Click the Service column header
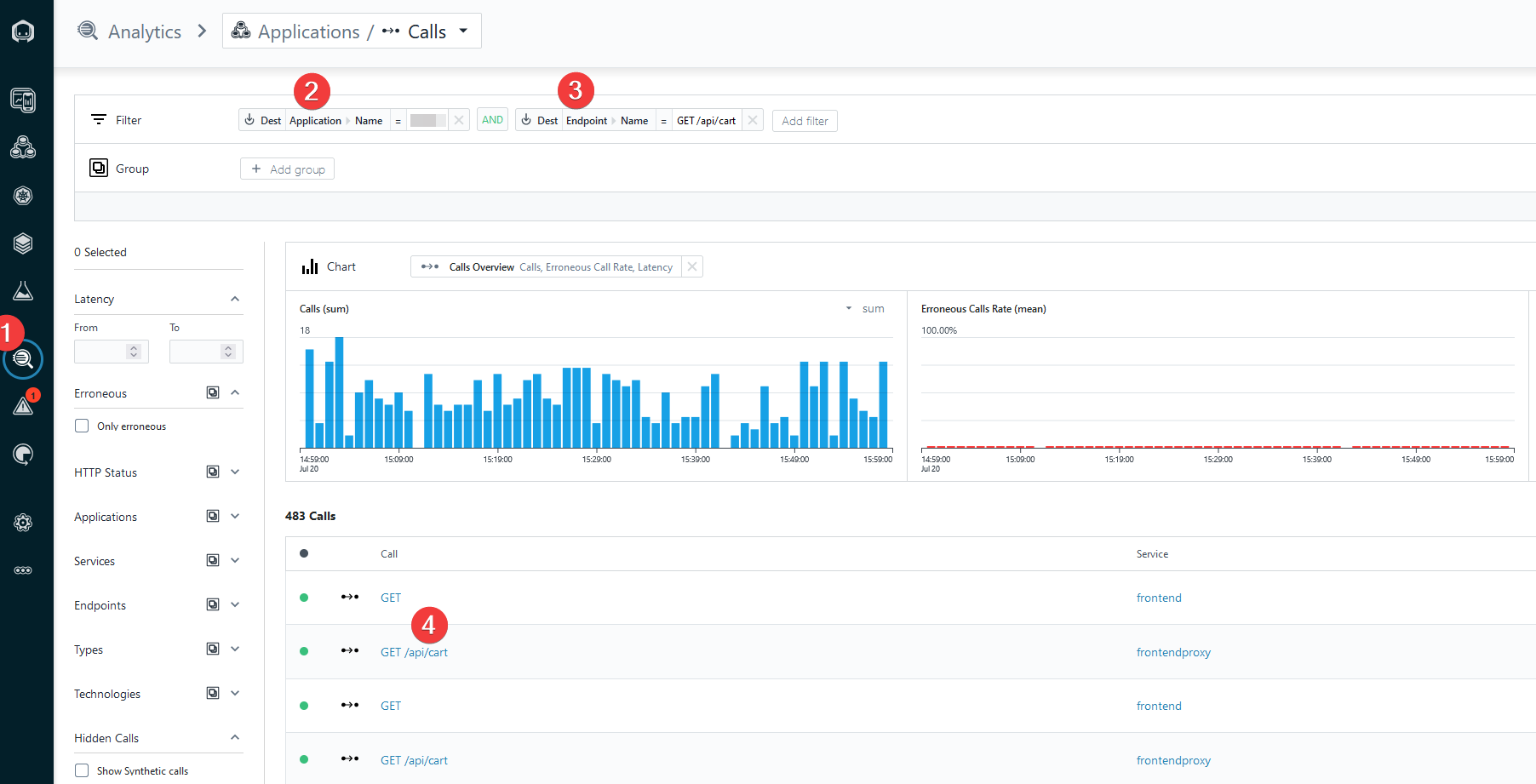 click(1152, 553)
